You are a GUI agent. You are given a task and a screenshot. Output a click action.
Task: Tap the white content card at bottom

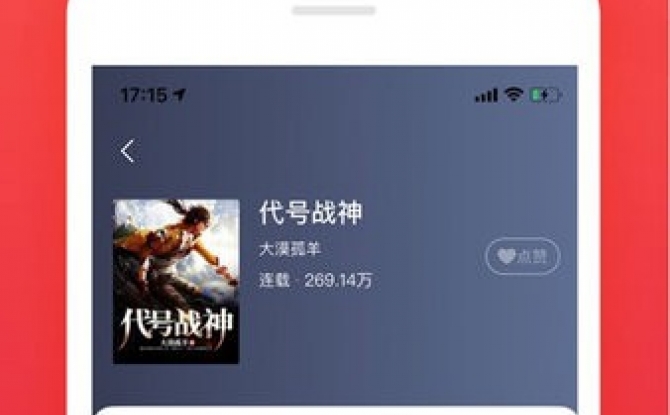coord(335,411)
